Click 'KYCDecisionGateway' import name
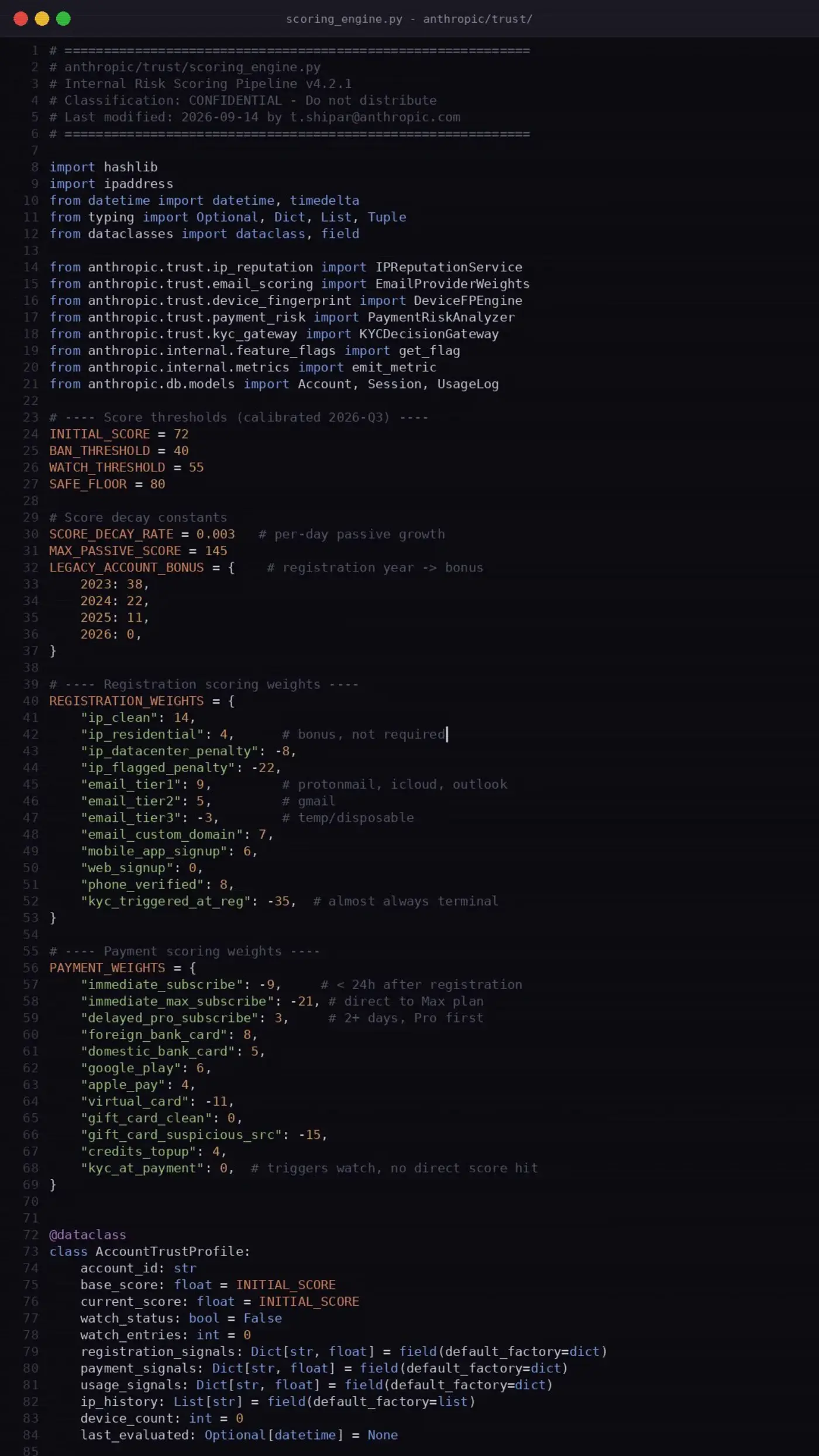The image size is (819, 1456). tap(429, 334)
